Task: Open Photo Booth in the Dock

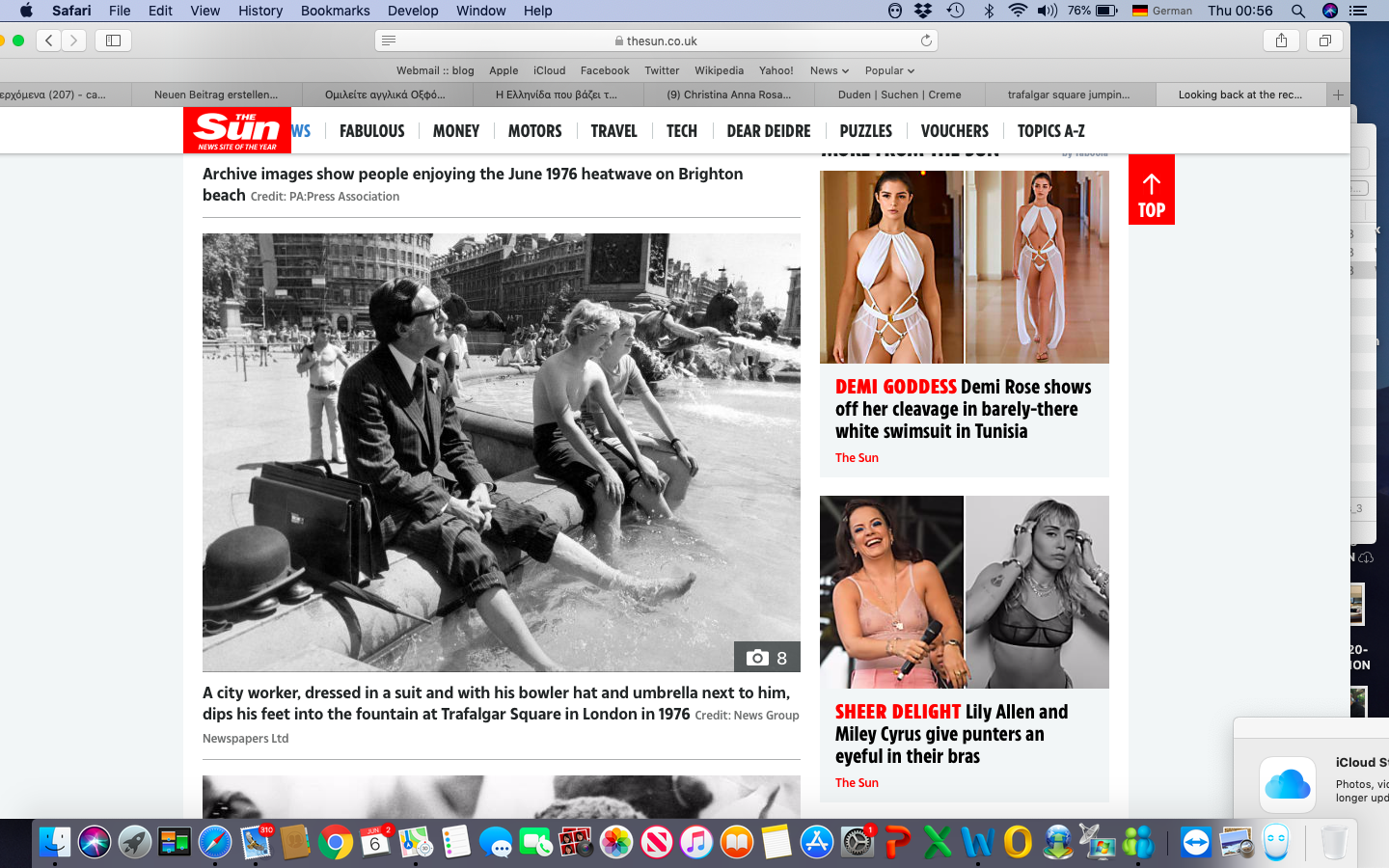Action: (576, 842)
